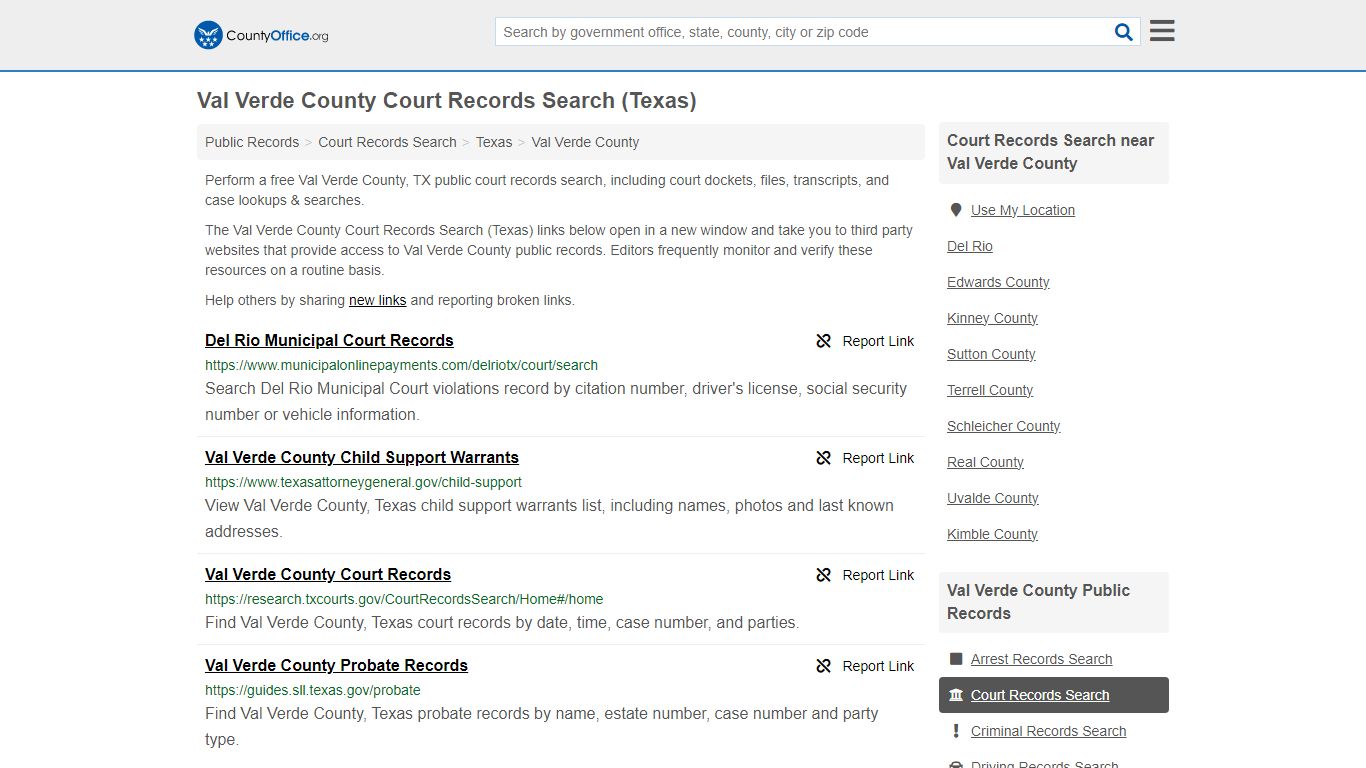The height and width of the screenshot is (768, 1366).
Task: Click the courthouse icon for Court Records Search
Action: click(x=956, y=695)
